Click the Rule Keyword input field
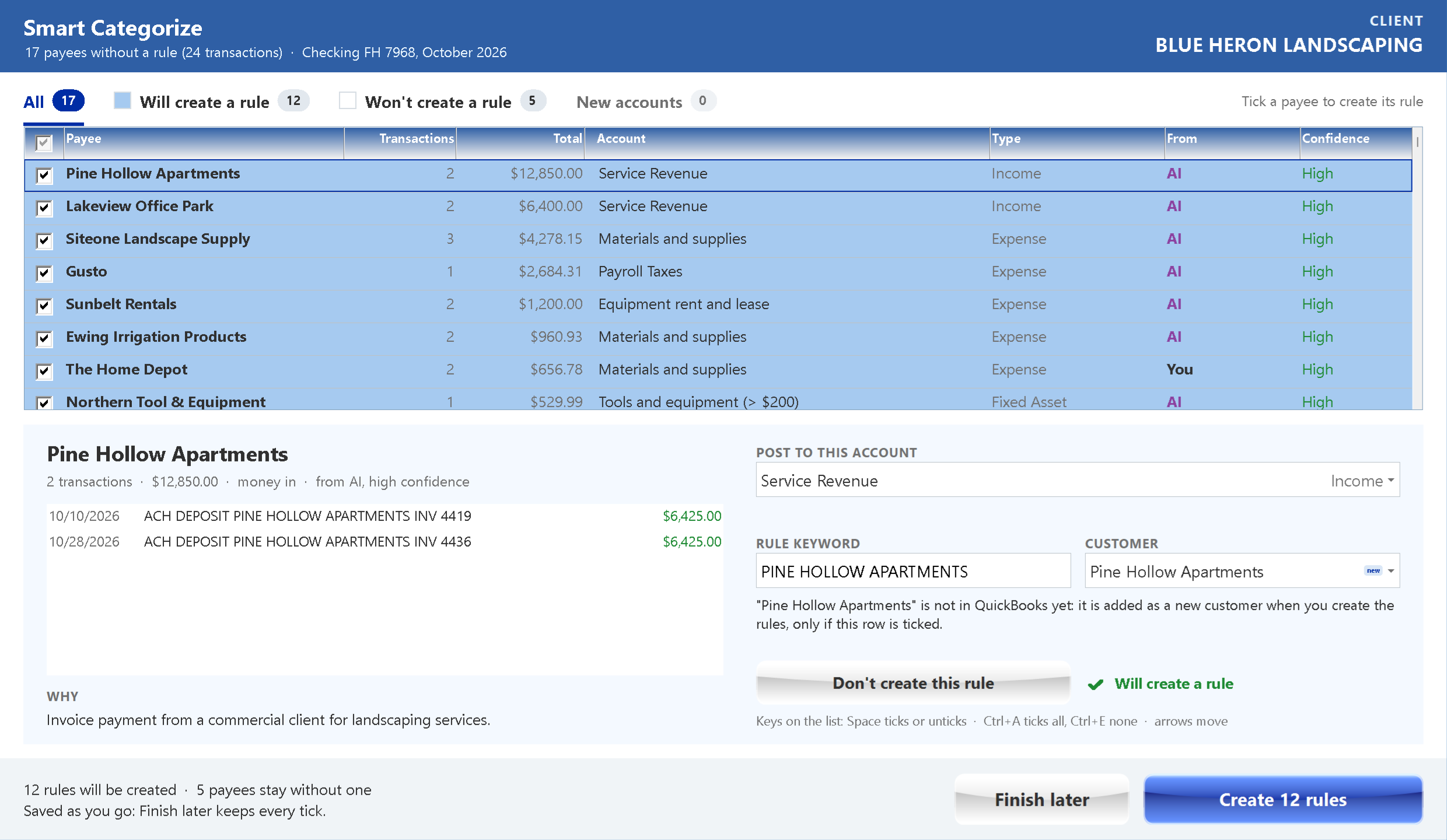The height and width of the screenshot is (840, 1447). tap(913, 571)
